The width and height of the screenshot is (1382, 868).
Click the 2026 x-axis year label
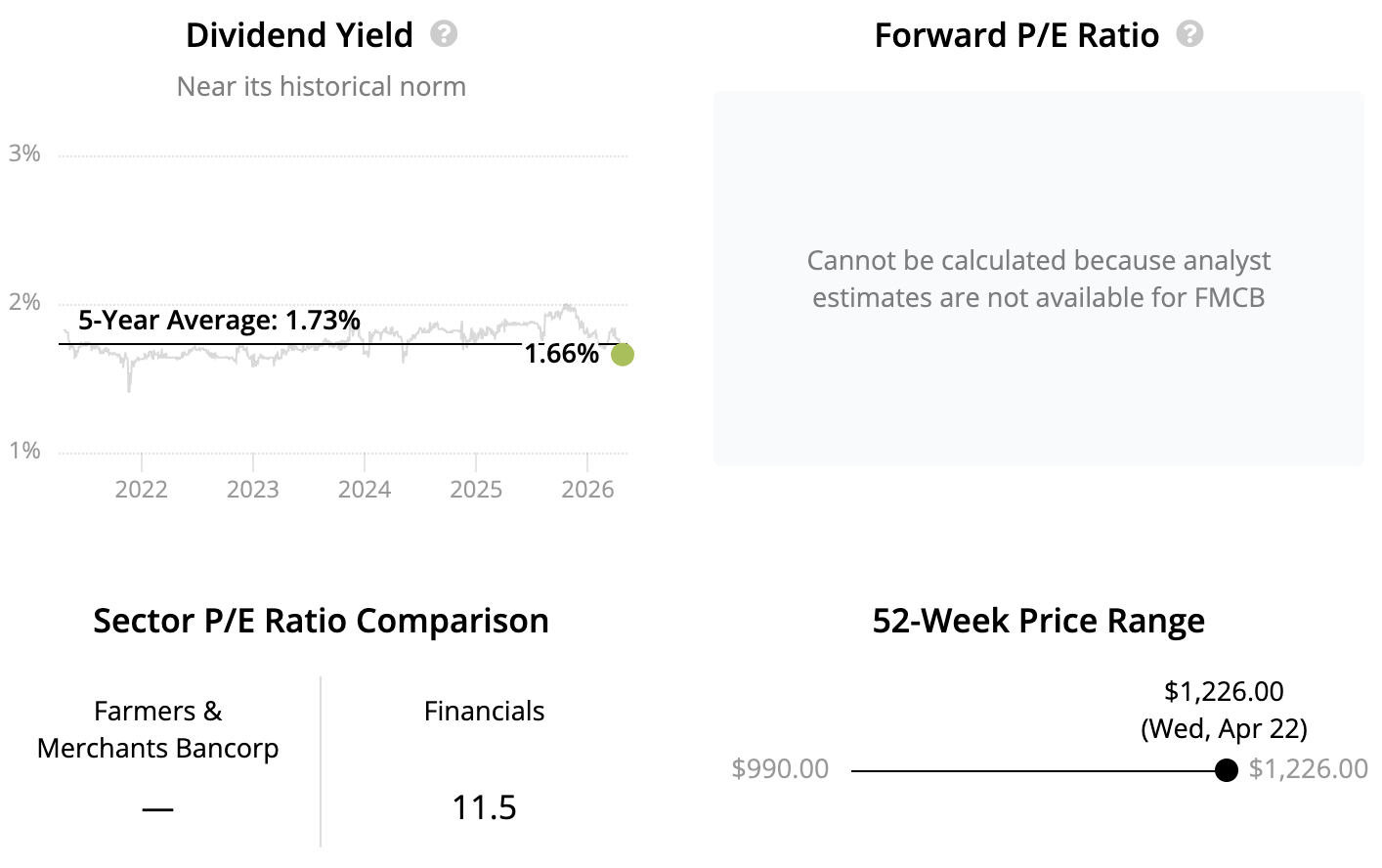pyautogui.click(x=587, y=489)
